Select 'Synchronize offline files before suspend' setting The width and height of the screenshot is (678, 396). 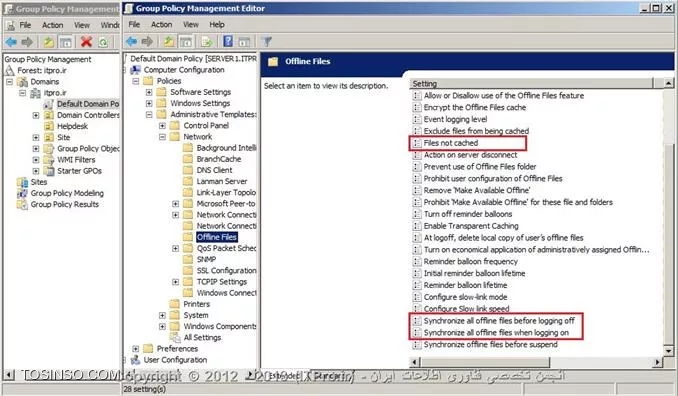click(490, 345)
